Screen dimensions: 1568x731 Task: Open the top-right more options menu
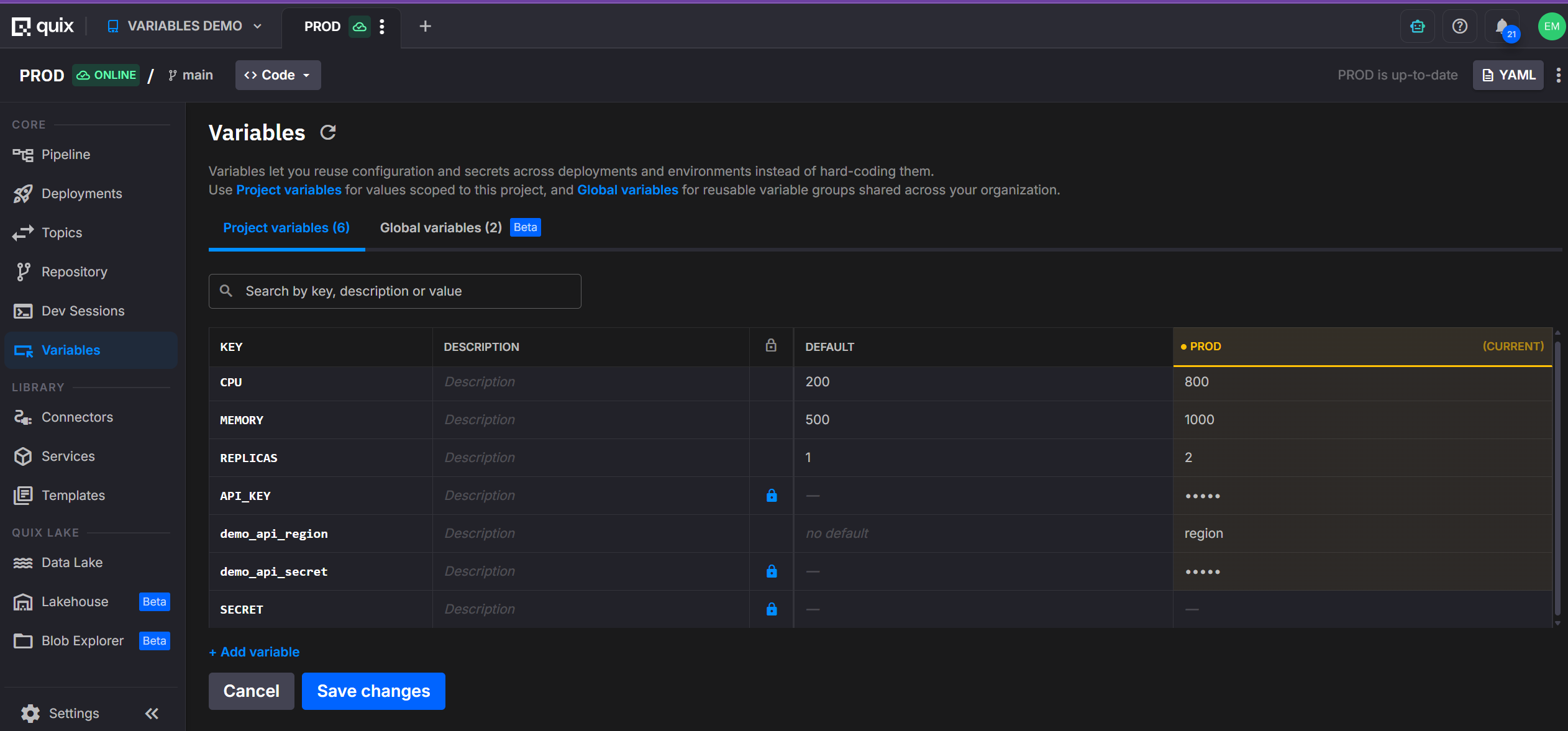pos(1558,75)
